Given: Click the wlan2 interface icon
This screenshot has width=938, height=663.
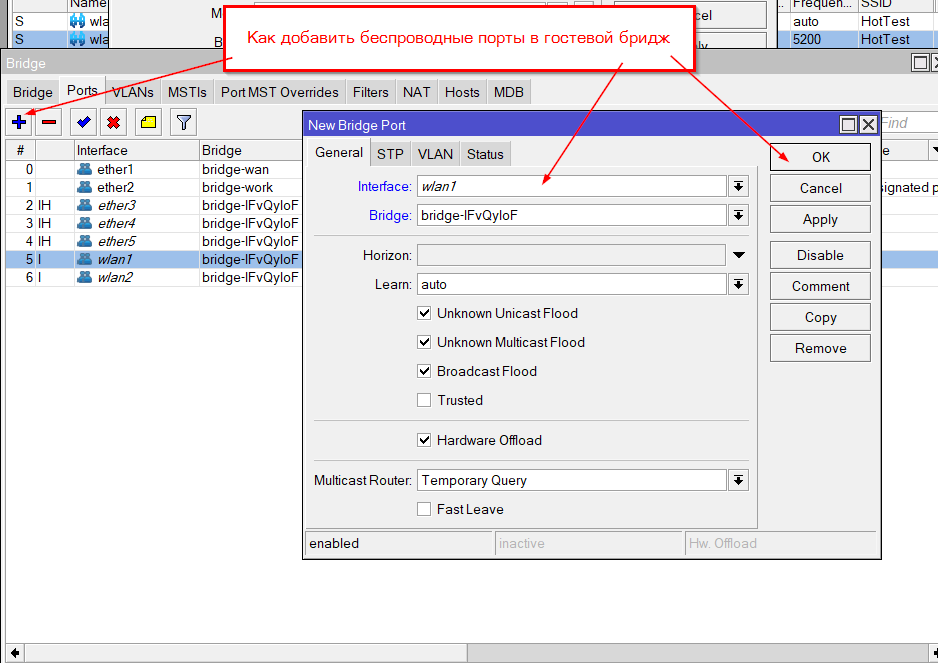Looking at the screenshot, I should (x=85, y=277).
